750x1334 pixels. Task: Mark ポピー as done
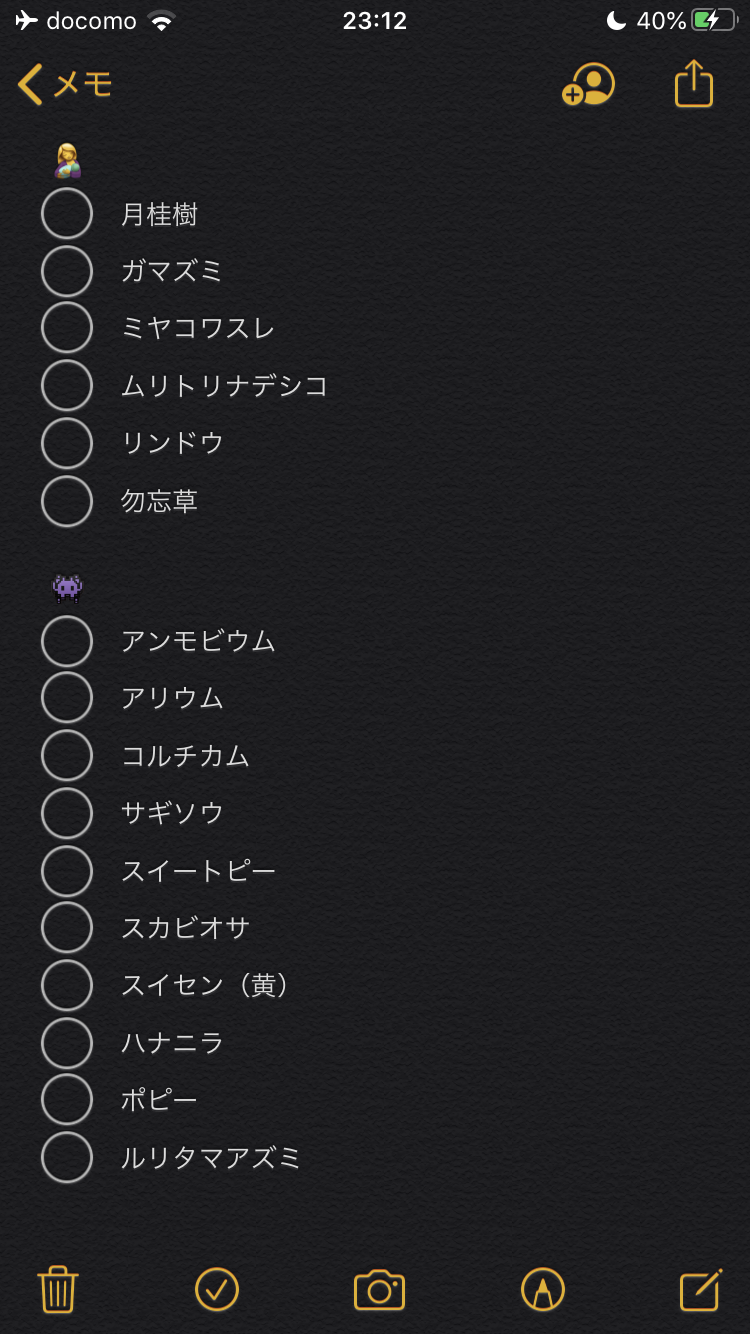tap(67, 1100)
